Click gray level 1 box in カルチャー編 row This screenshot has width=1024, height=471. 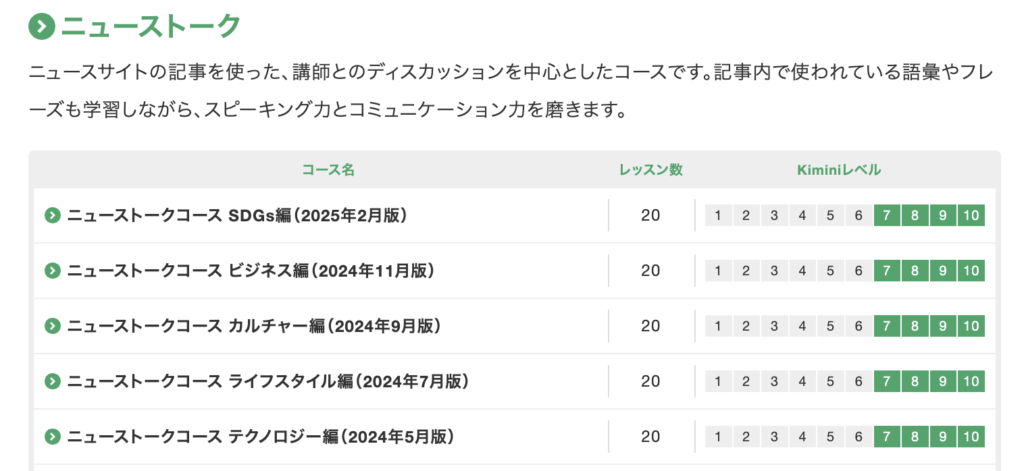click(718, 326)
